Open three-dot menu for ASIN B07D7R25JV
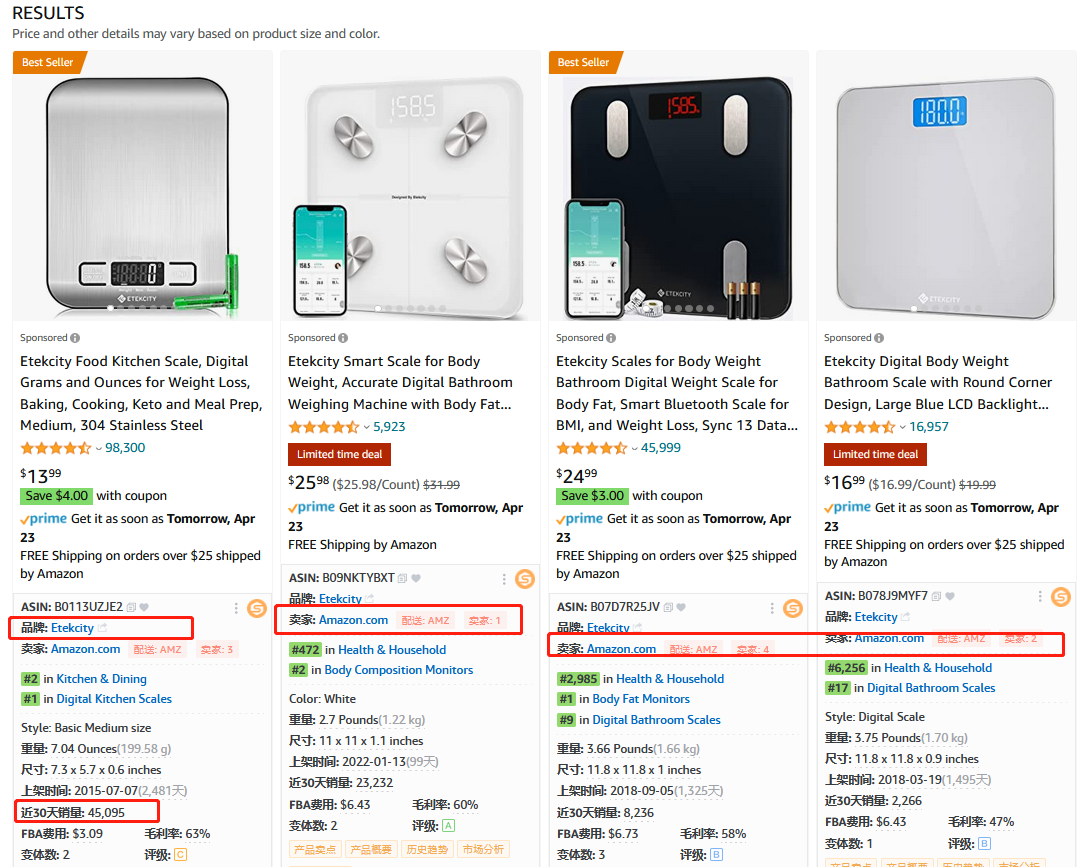 [771, 608]
